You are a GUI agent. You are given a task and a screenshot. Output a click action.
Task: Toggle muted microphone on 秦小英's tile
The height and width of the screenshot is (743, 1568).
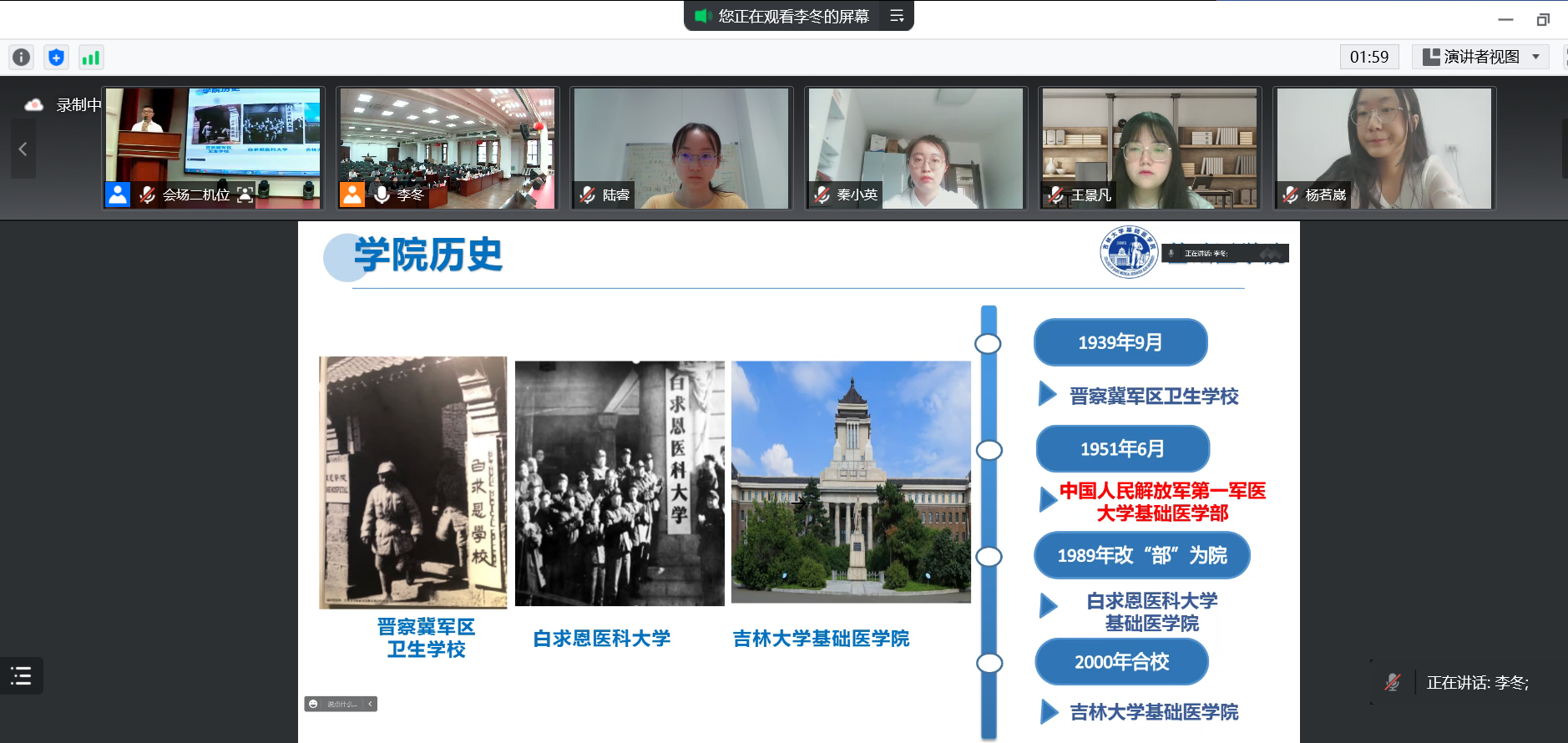(822, 195)
